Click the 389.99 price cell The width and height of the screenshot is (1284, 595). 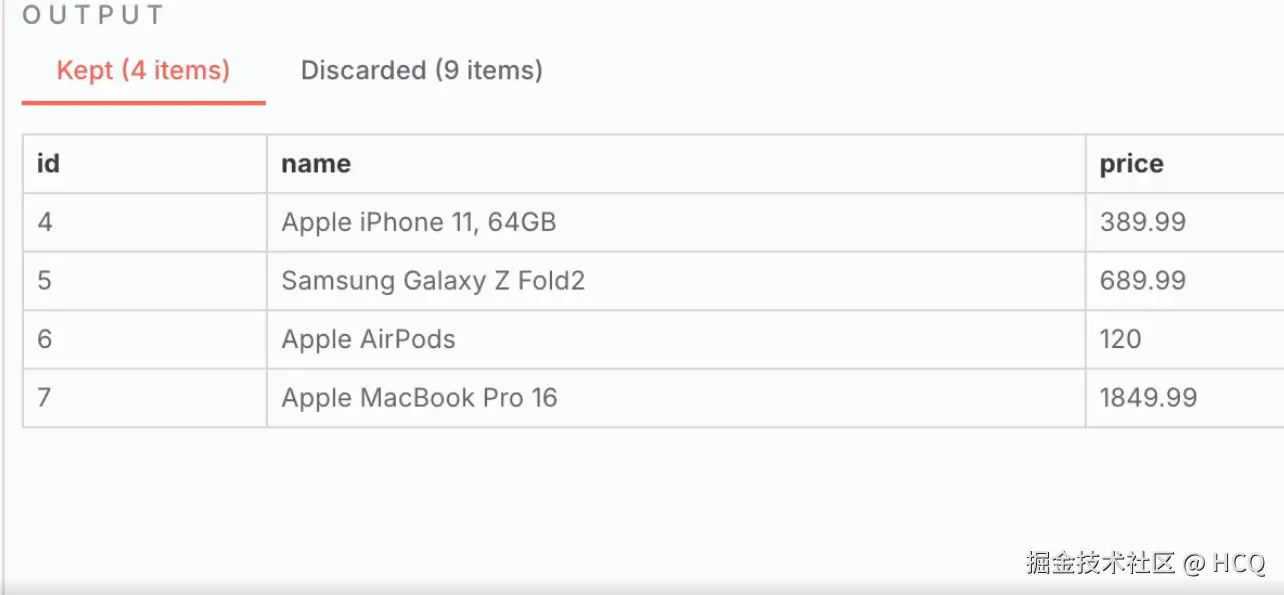(1185, 222)
